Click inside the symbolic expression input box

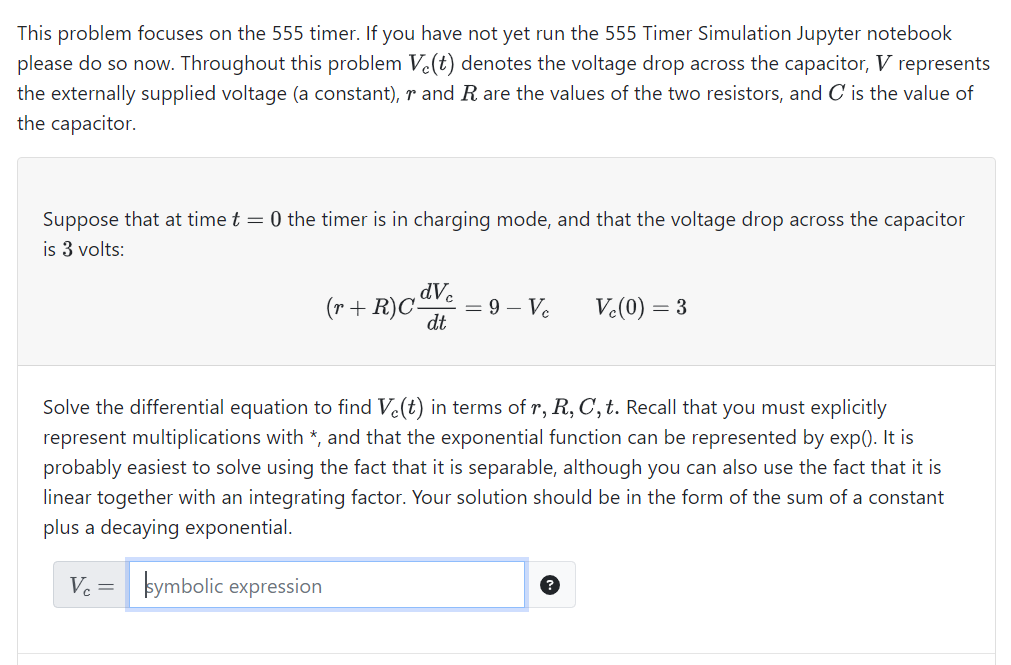click(x=327, y=584)
